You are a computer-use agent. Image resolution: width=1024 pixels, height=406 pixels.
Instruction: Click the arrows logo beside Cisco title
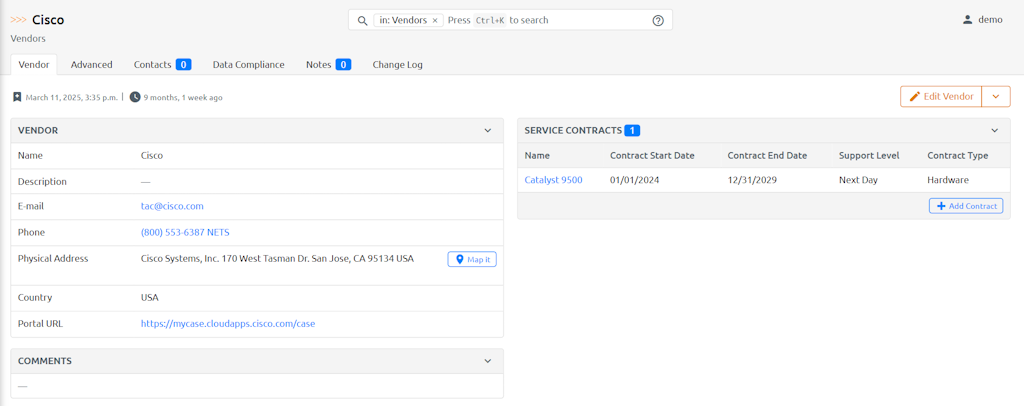point(19,20)
